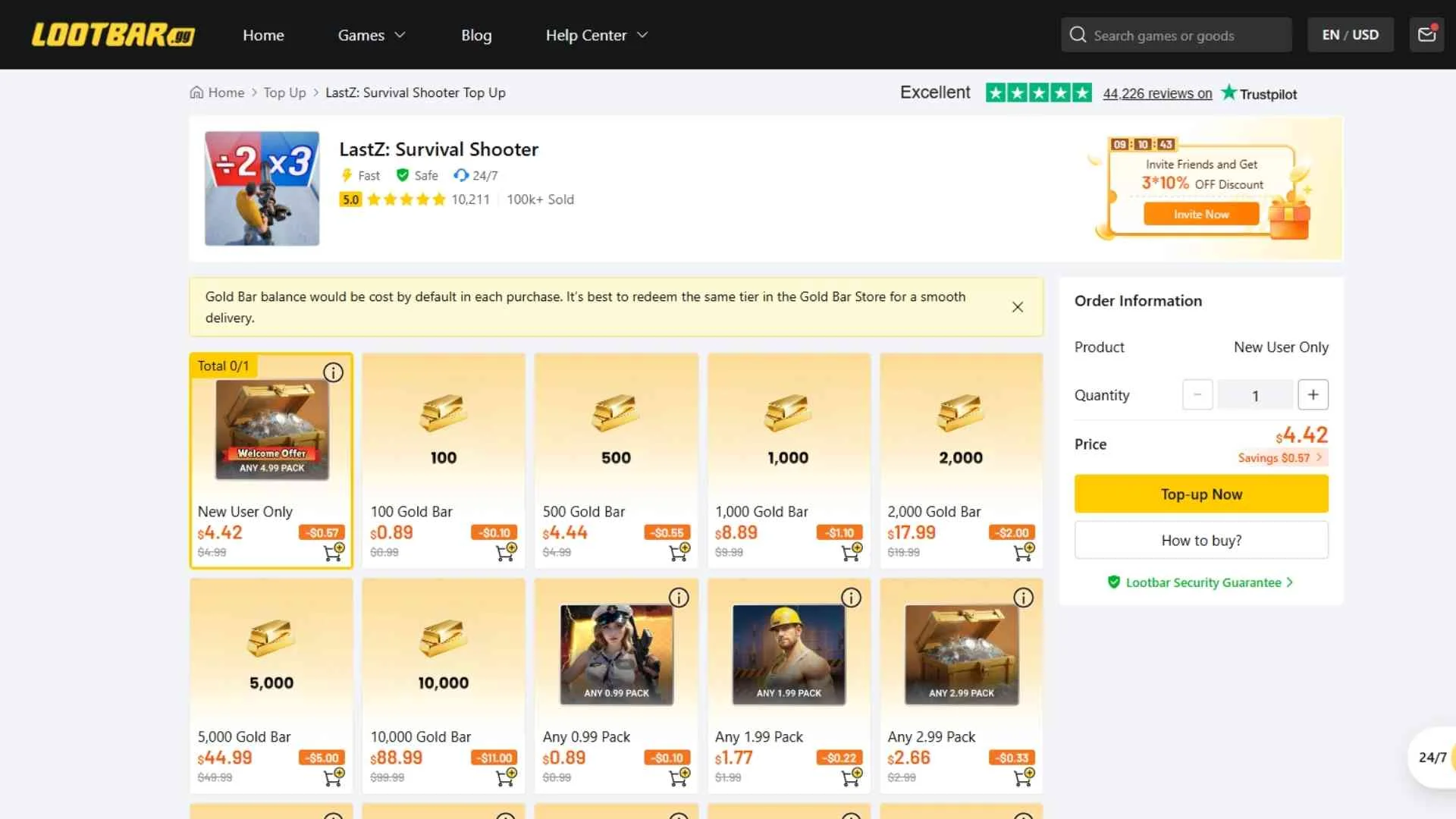Click the How to buy? button
The image size is (1456, 819).
click(x=1201, y=541)
